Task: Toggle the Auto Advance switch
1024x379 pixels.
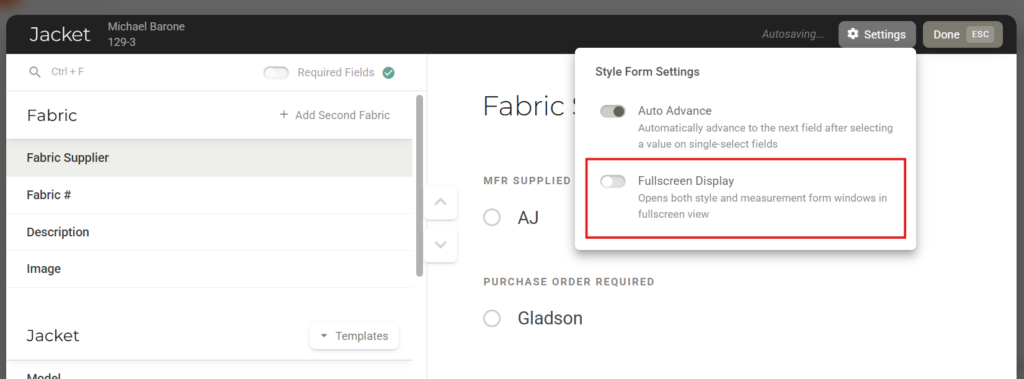Action: [613, 111]
